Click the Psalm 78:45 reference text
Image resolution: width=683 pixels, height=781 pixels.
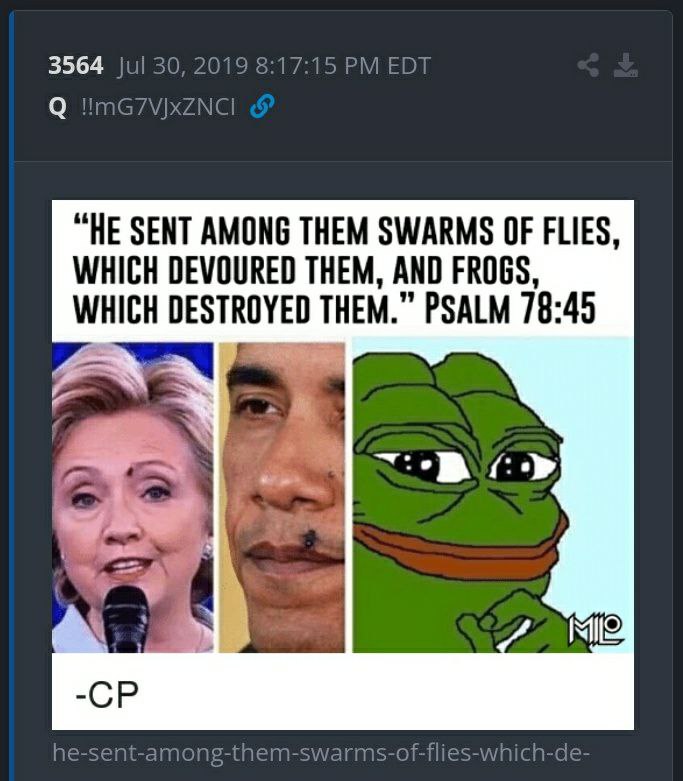point(509,308)
